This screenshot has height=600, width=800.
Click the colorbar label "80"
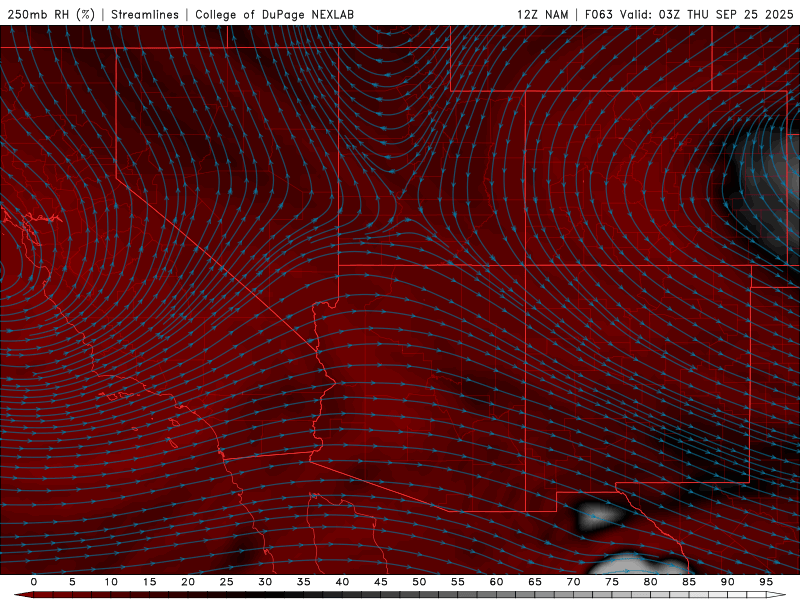point(650,582)
